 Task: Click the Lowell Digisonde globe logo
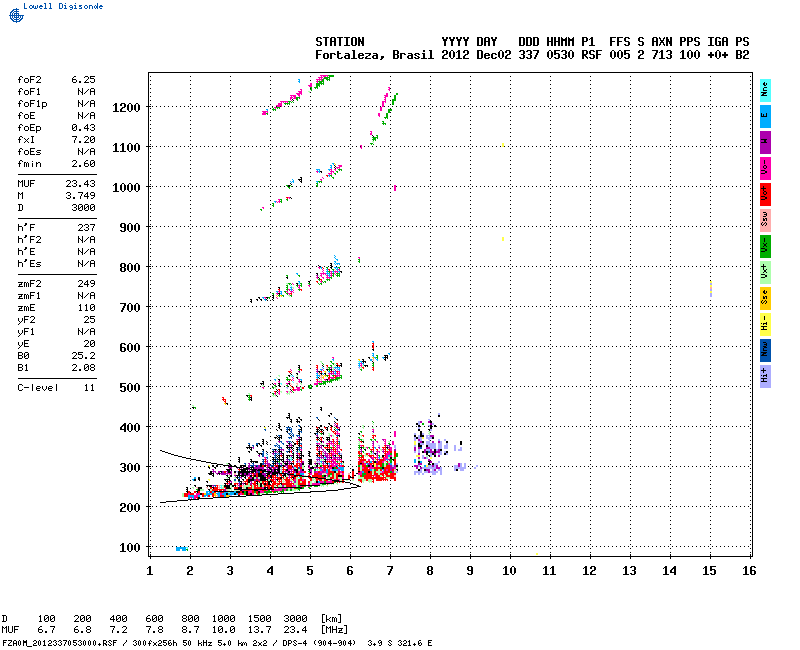tap(16, 15)
